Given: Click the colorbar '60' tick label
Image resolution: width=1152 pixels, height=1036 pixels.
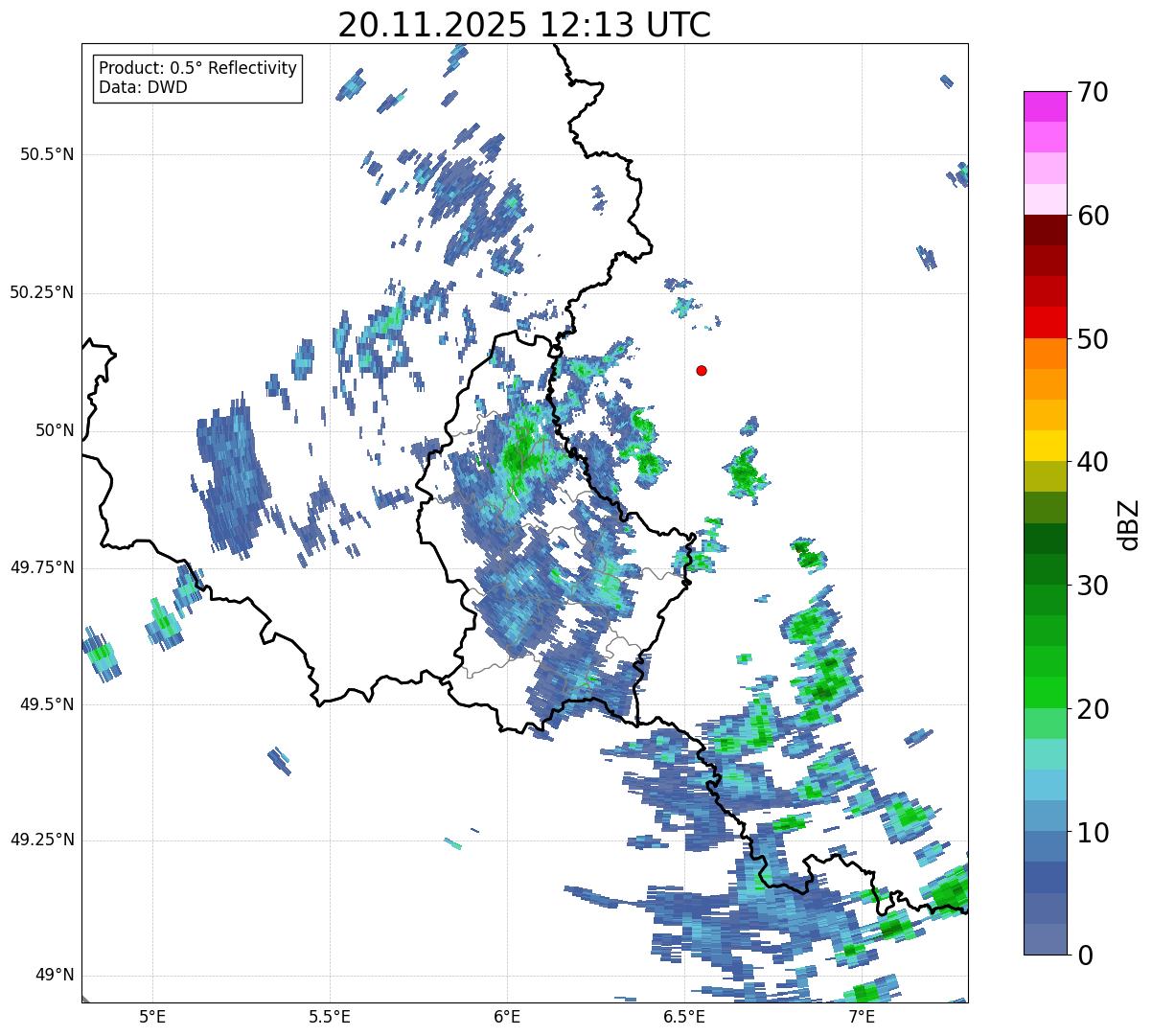Looking at the screenshot, I should click(x=1093, y=216).
